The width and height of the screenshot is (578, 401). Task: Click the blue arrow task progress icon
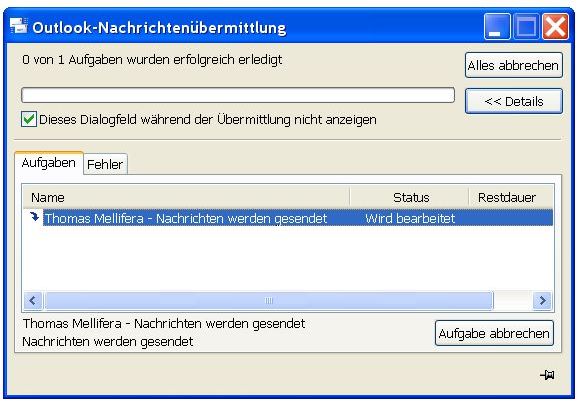(x=34, y=217)
